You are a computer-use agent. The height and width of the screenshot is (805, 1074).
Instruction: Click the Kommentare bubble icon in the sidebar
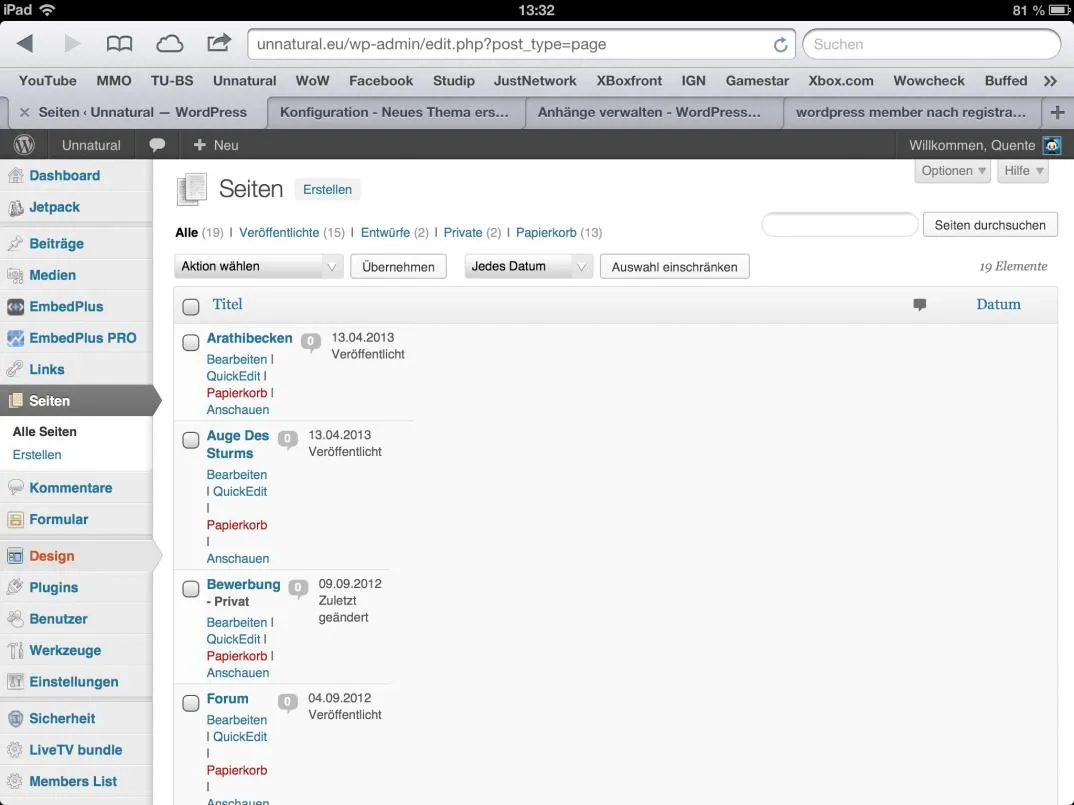[x=15, y=487]
